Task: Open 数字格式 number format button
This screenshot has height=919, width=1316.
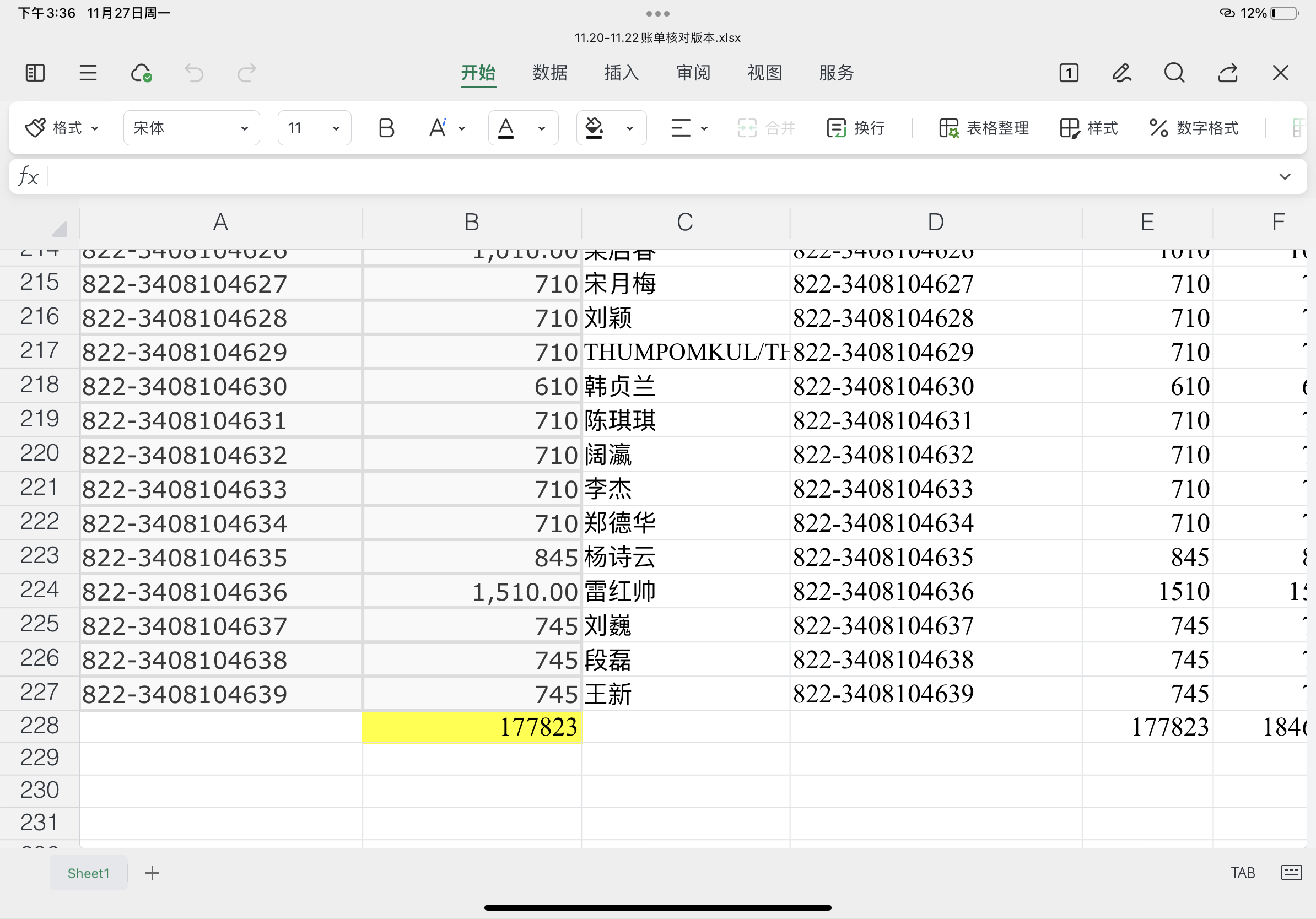Action: (1194, 128)
